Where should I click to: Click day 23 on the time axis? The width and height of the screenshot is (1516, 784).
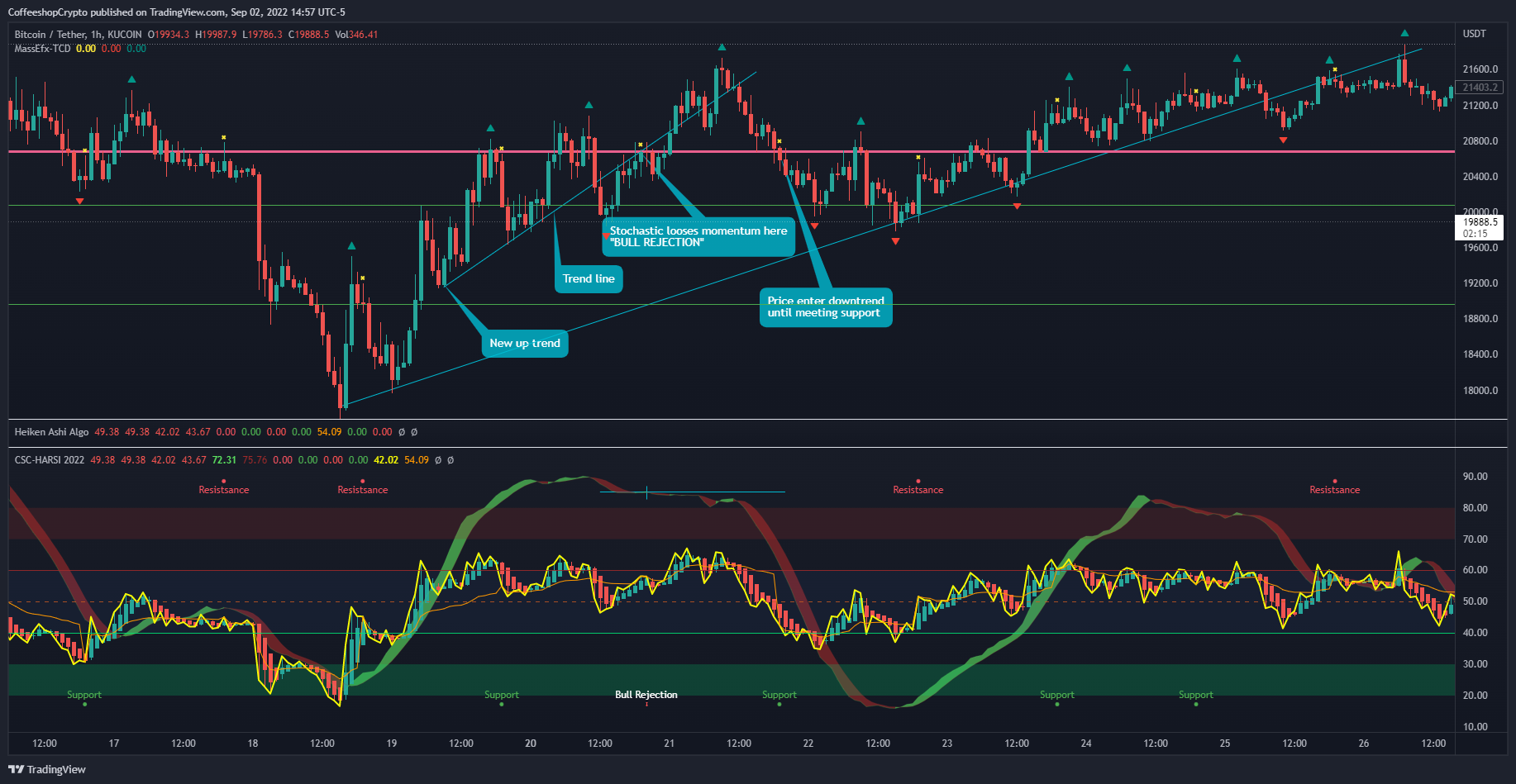click(x=947, y=744)
